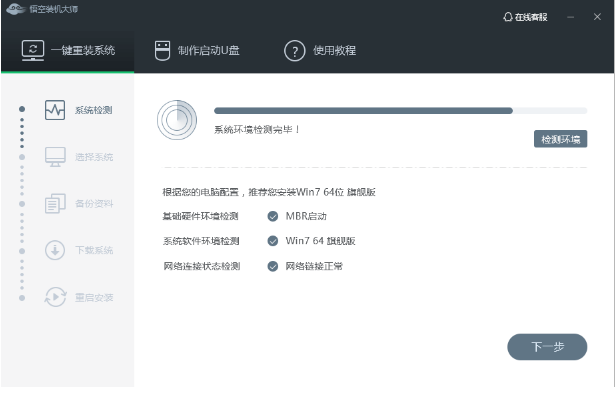
Task: Click the Win7 64 旗舰版 check mark
Action: [273, 241]
